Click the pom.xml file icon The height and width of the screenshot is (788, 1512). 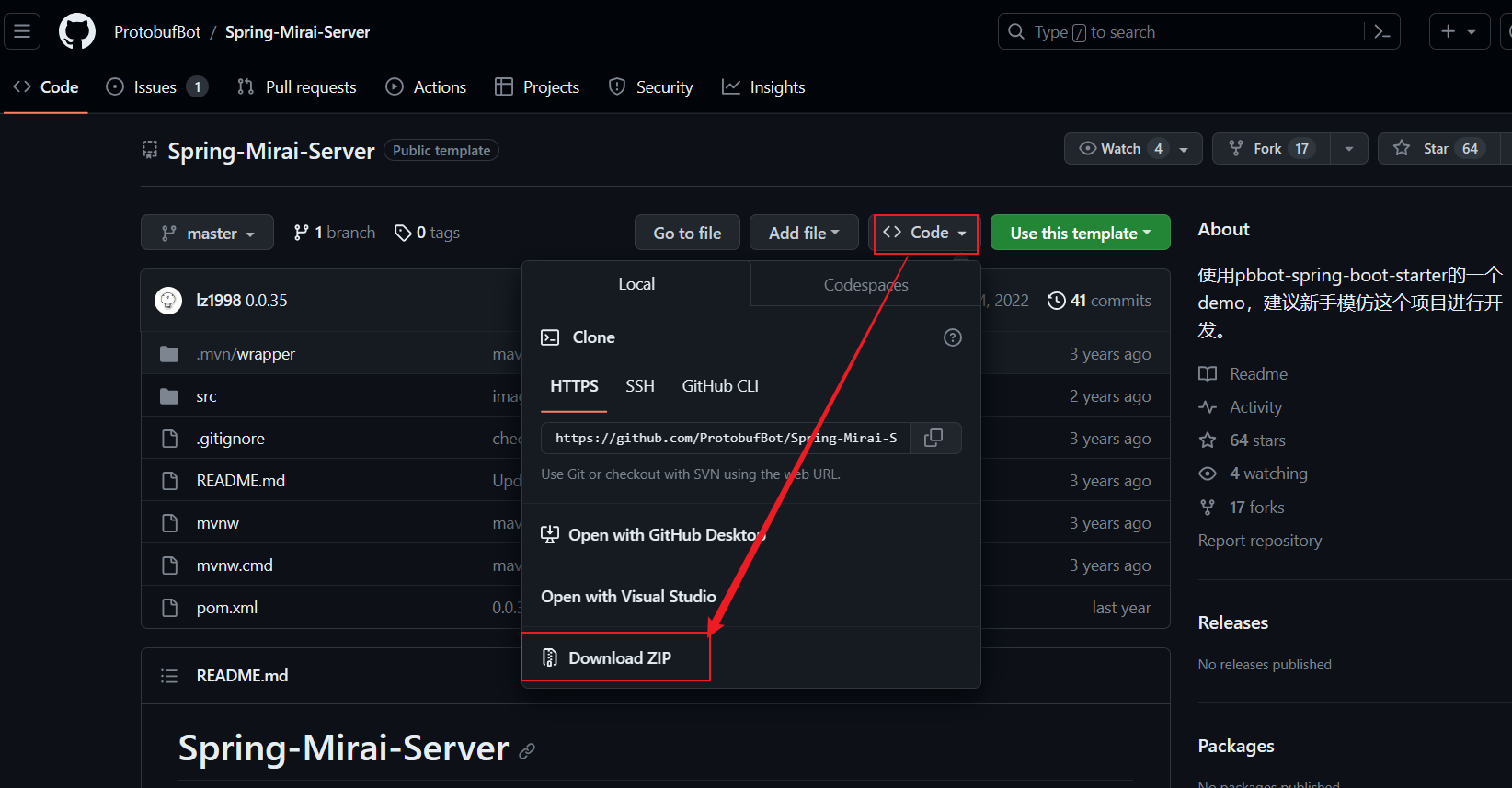[x=169, y=608]
